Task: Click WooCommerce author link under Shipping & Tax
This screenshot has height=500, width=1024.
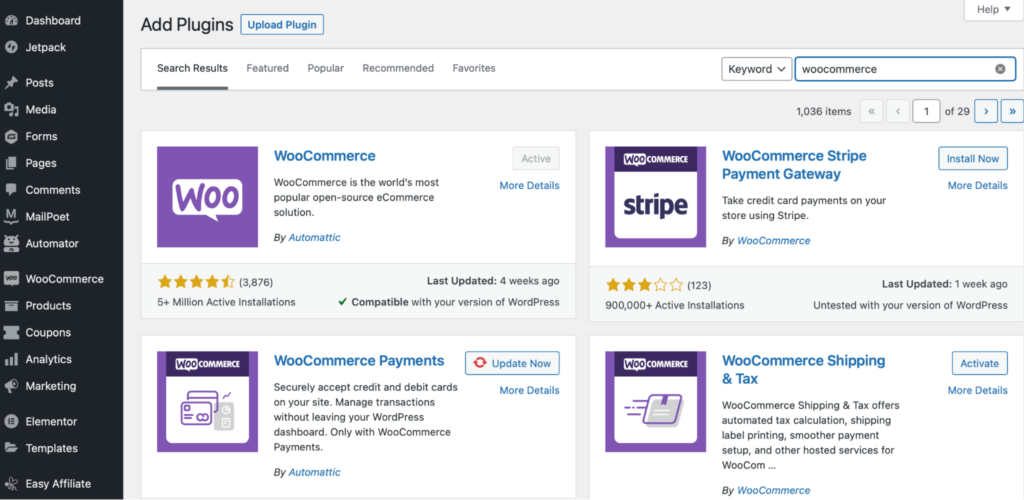Action: (x=773, y=490)
